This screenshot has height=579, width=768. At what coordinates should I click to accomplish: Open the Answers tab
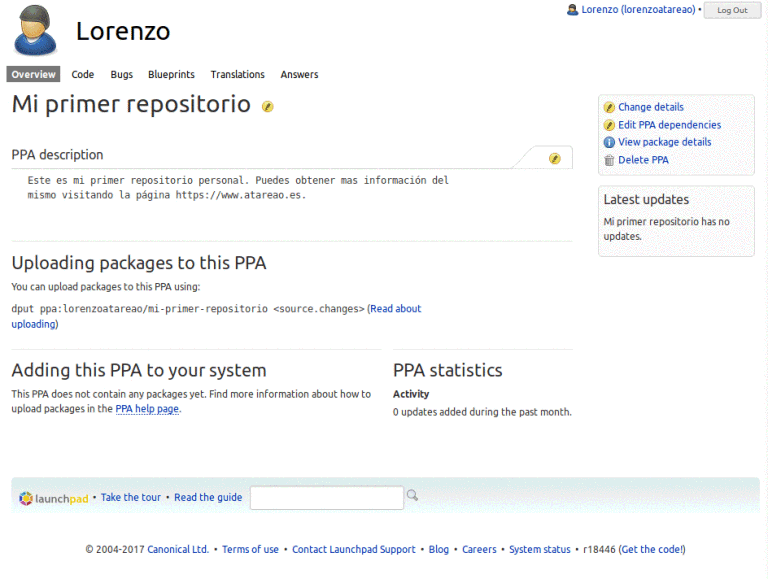click(299, 74)
